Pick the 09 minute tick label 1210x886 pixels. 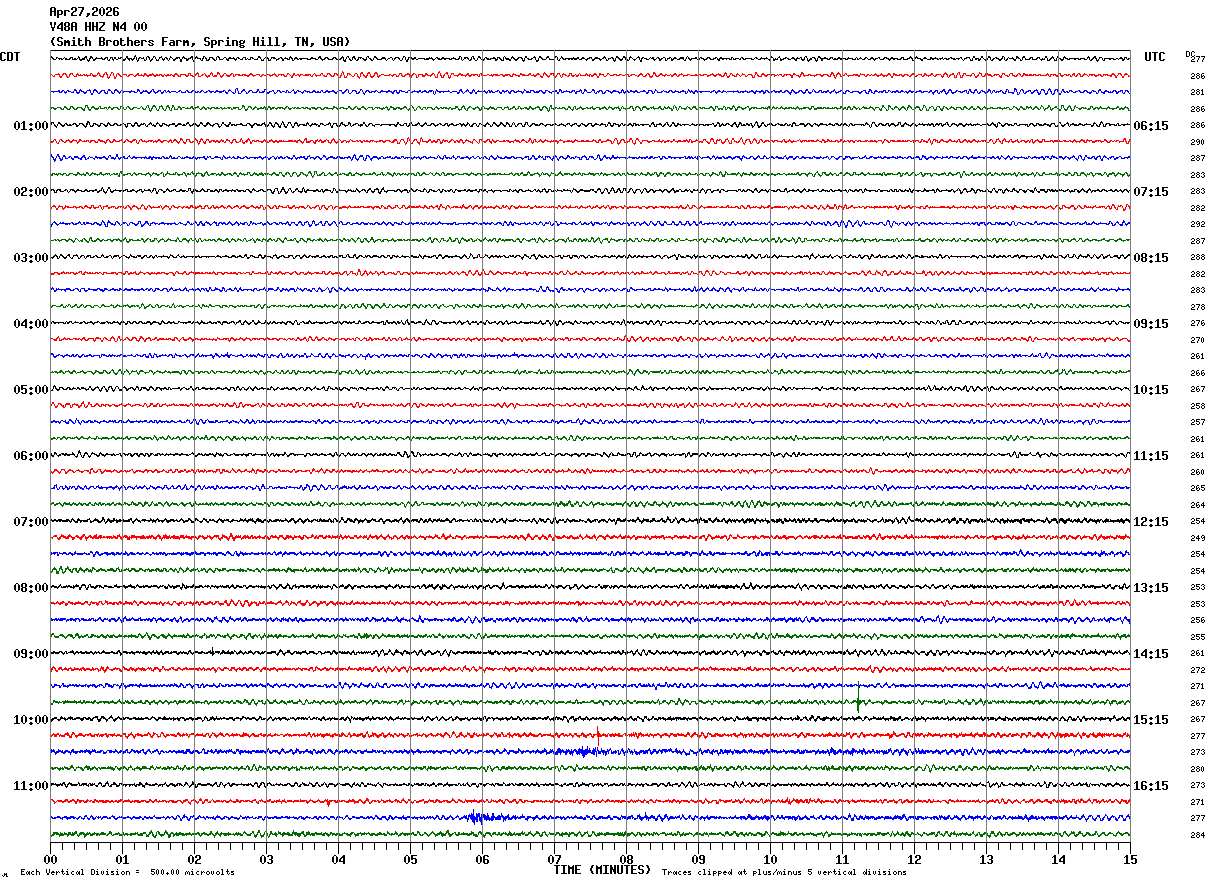coord(698,859)
